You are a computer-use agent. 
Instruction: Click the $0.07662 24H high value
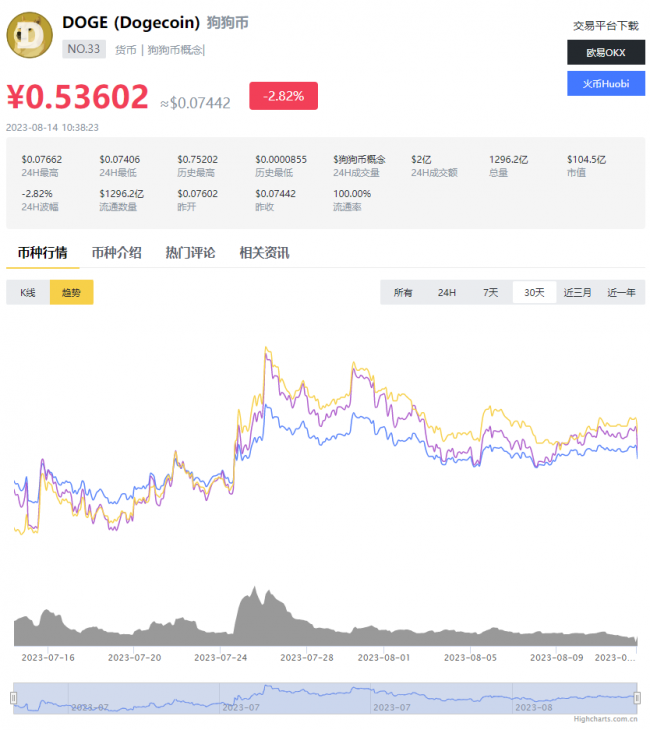pos(41,159)
